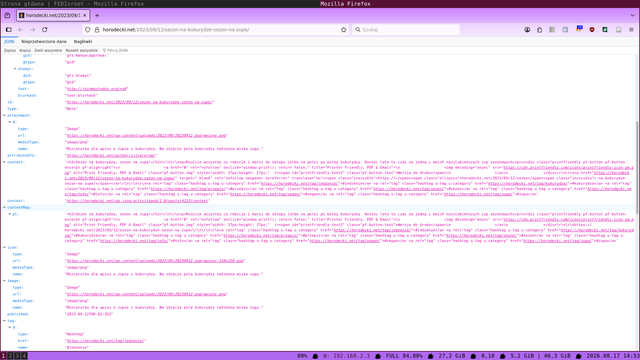Switch to the Nieprzetworzone dane tab
Image resolution: width=640 pixels, height=360 pixels.
(x=44, y=42)
